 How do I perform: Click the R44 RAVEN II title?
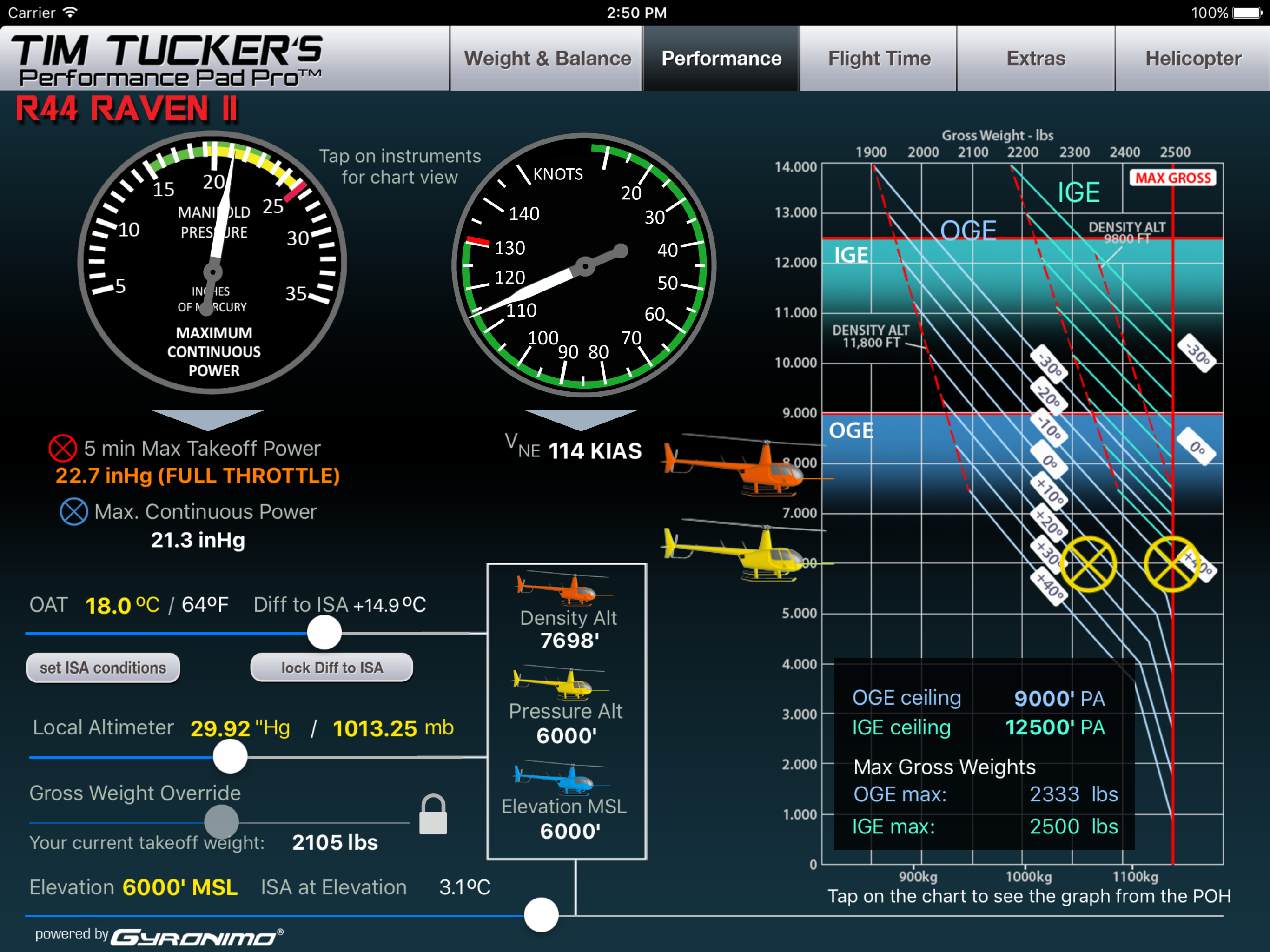click(x=127, y=109)
